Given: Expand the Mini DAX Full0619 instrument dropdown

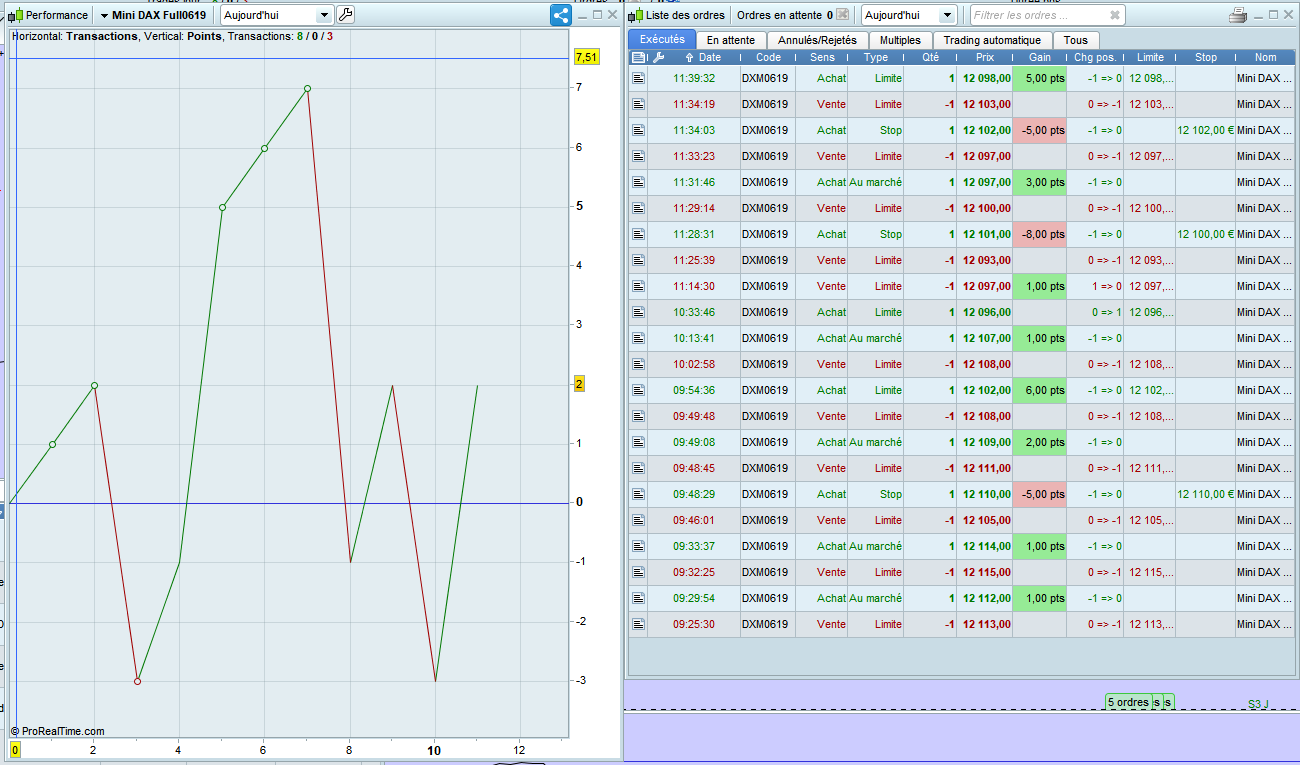Looking at the screenshot, I should pyautogui.click(x=104, y=15).
